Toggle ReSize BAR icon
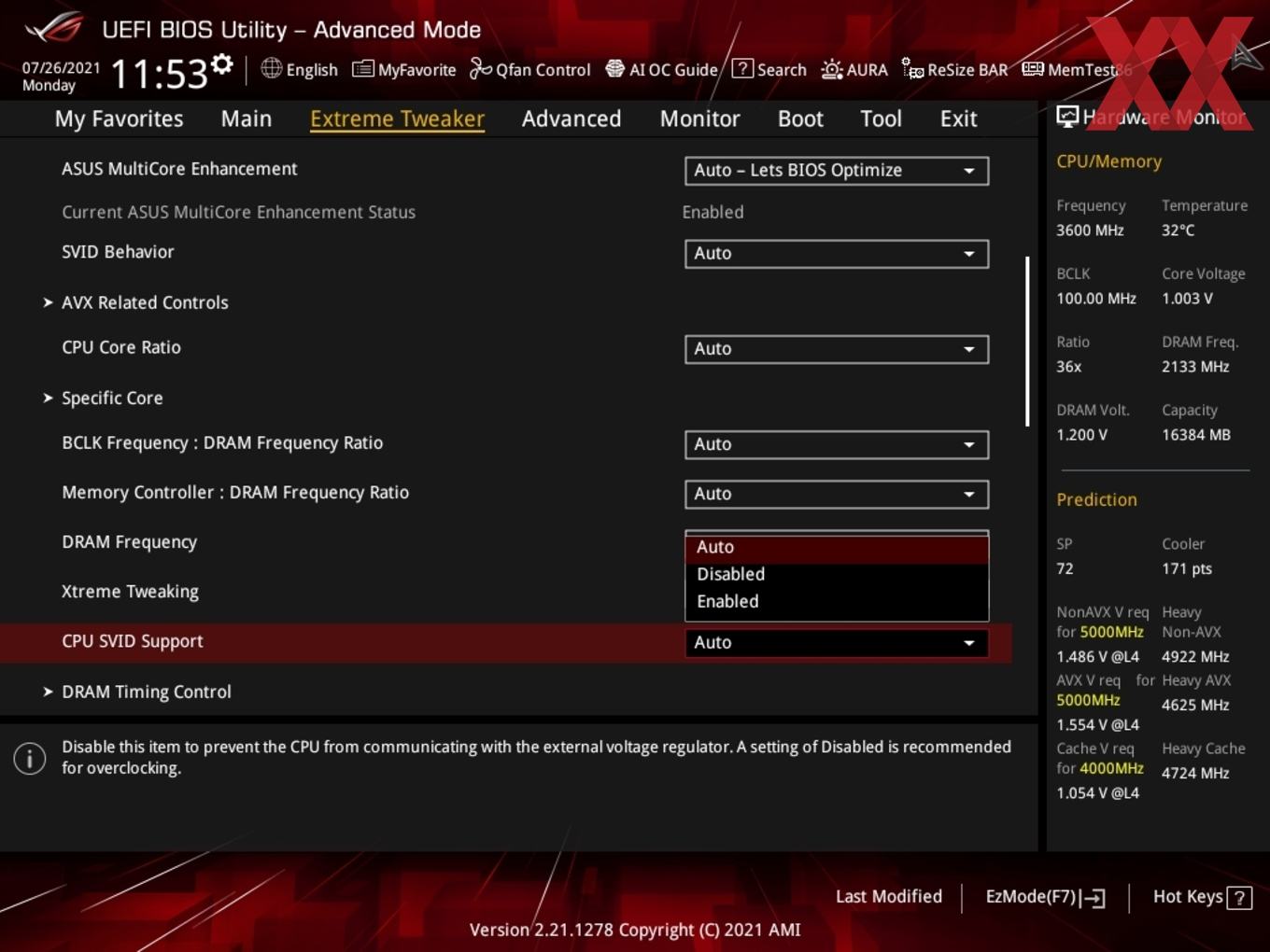Image resolution: width=1270 pixels, height=952 pixels. pos(912,68)
